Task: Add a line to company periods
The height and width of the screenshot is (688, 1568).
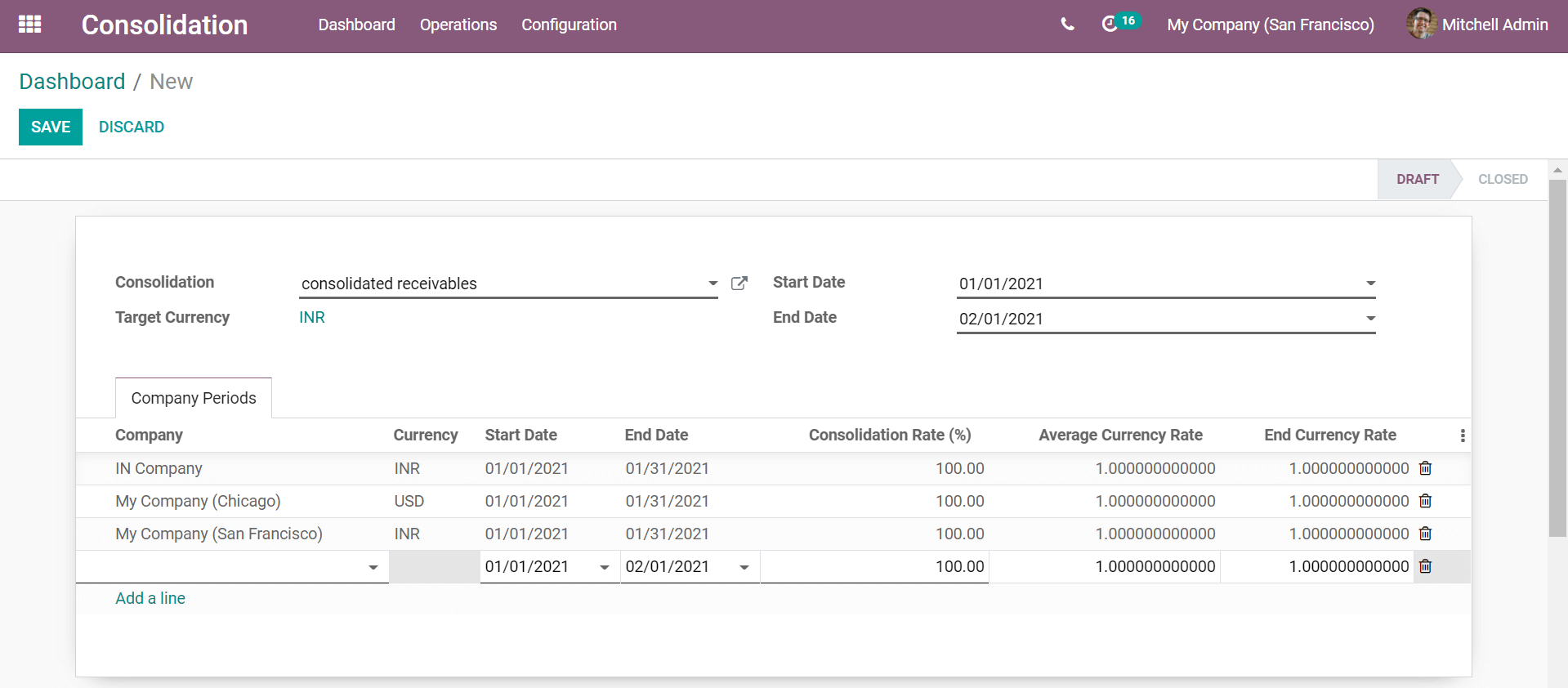Action: pos(150,598)
